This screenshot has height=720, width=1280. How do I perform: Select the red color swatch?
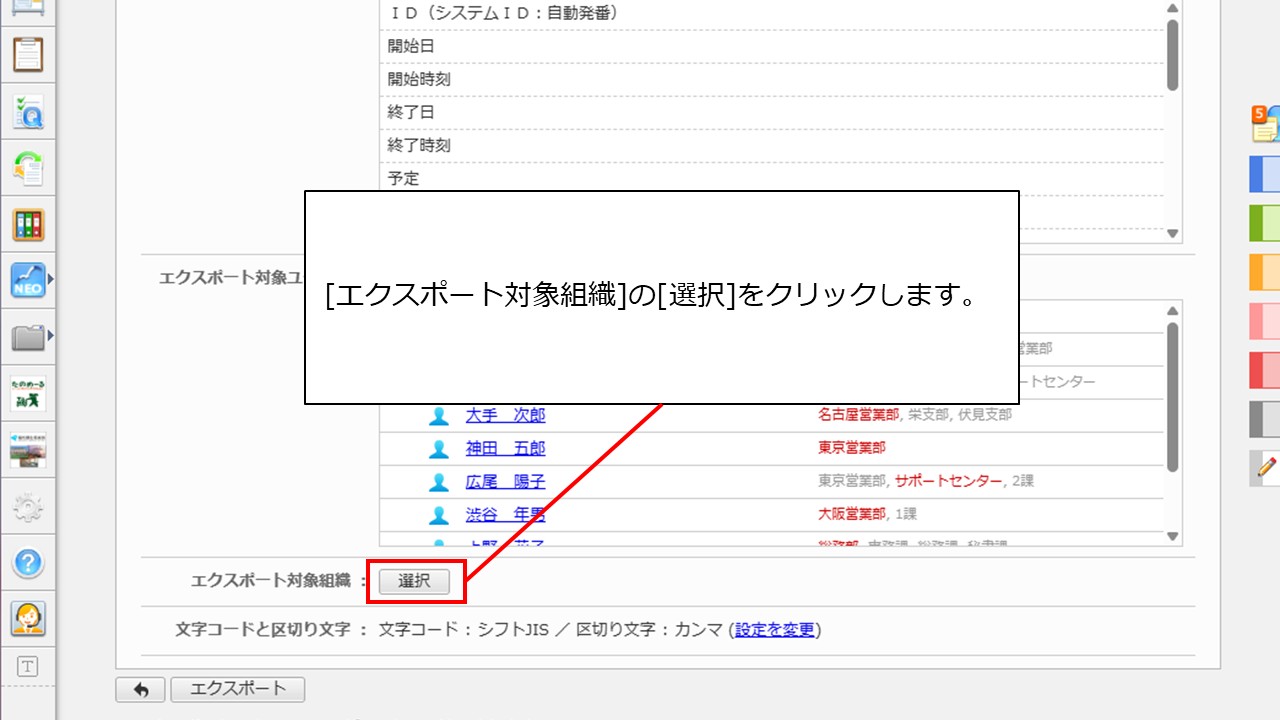1264,371
